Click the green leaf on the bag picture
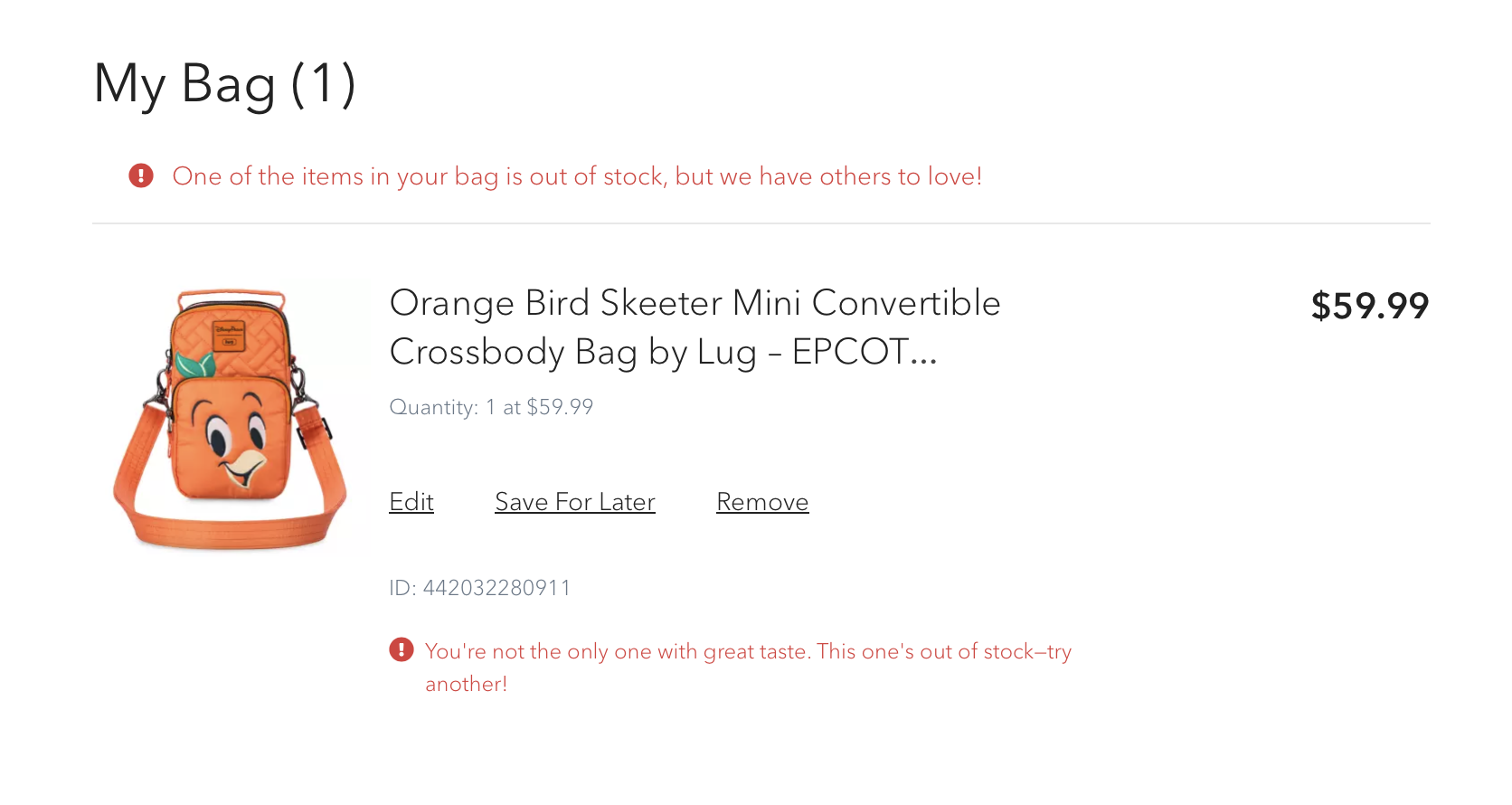This screenshot has height=805, width=1512. click(x=195, y=365)
